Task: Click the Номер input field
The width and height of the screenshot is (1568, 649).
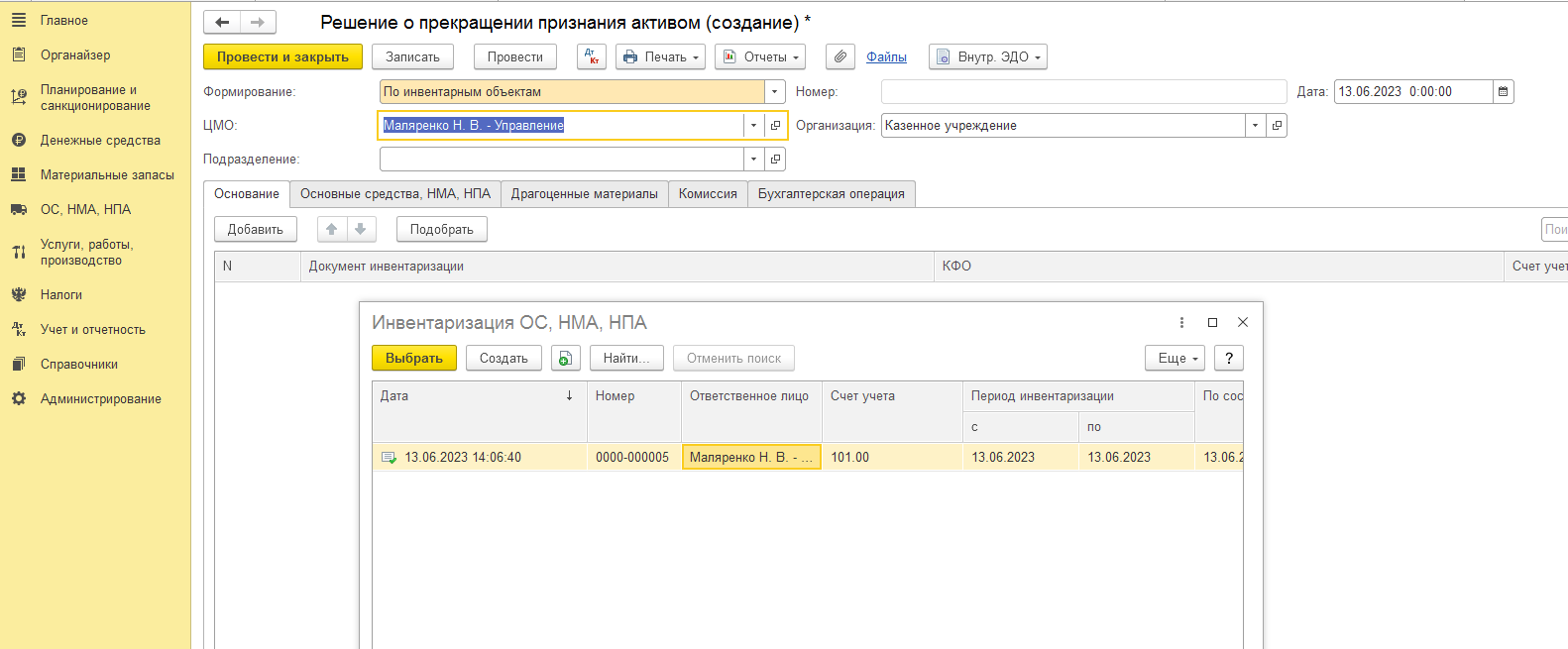Action: click(x=1083, y=92)
